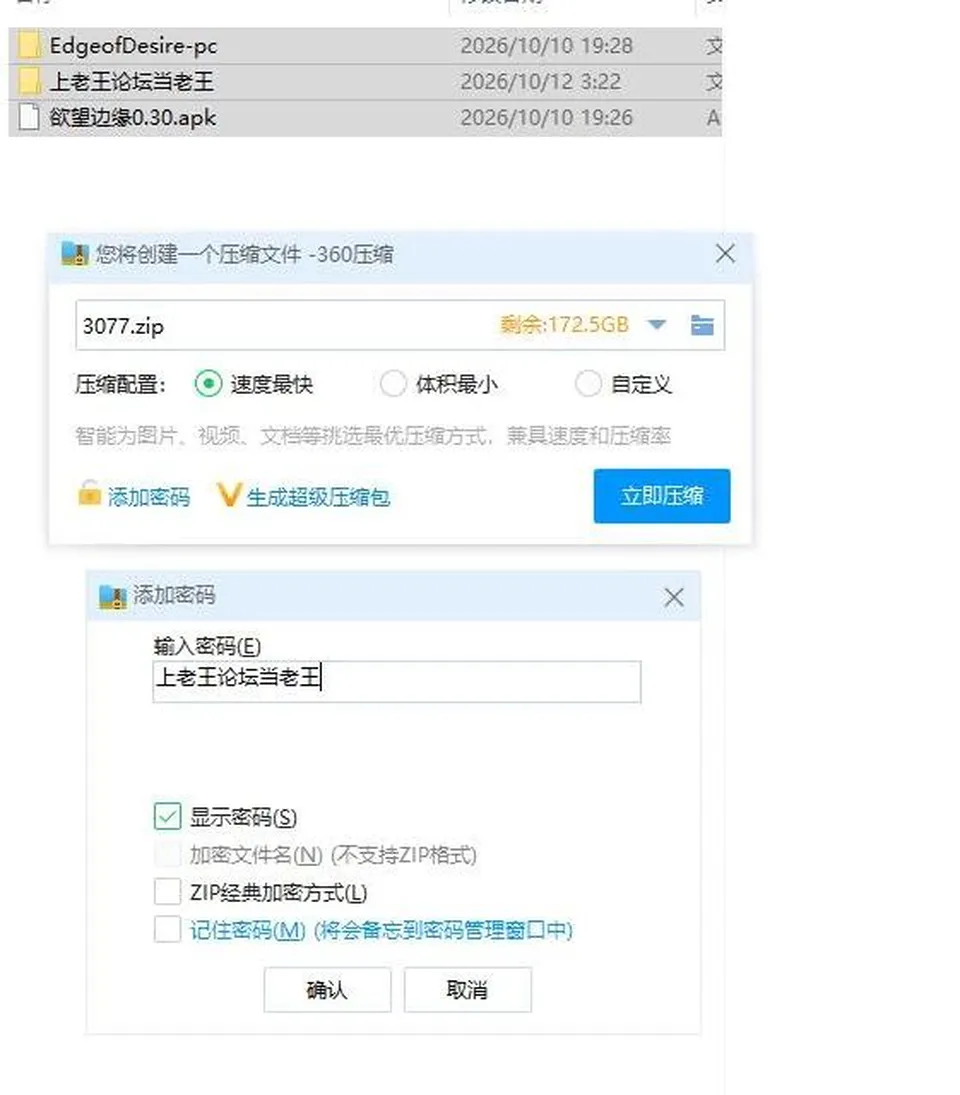This screenshot has width=960, height=1095.
Task: Select the 欲望边缘0.30.apk file name
Action: [133, 117]
